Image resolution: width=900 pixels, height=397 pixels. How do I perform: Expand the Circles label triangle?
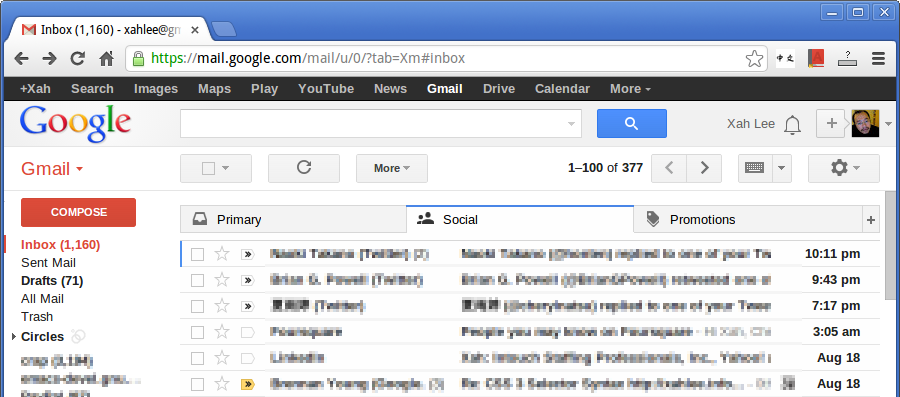point(14,337)
